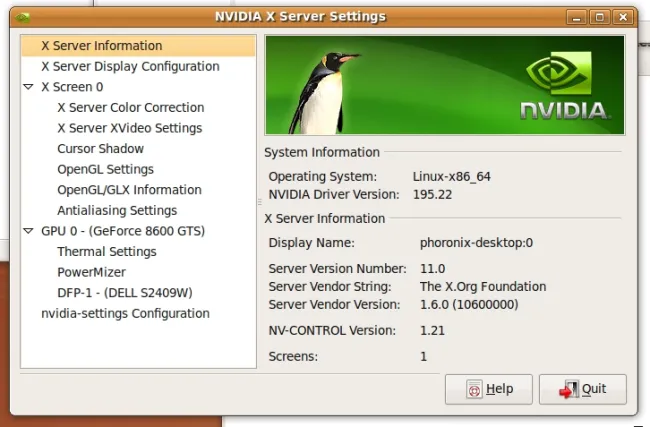The height and width of the screenshot is (427, 650).
Task: Click the Screens count value 1
Action: 423,357
